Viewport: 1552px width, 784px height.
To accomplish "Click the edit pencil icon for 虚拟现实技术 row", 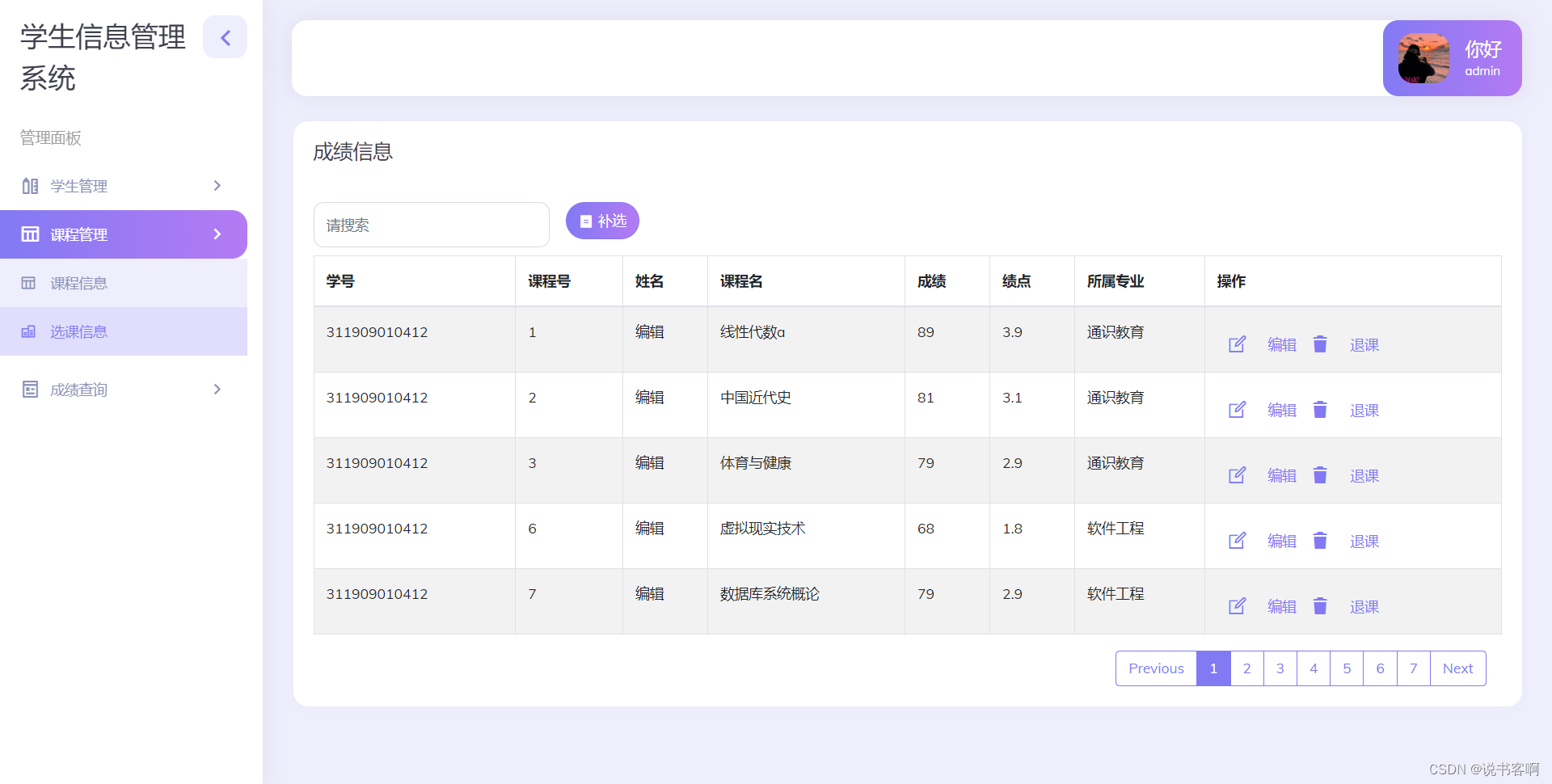I will coord(1238,541).
